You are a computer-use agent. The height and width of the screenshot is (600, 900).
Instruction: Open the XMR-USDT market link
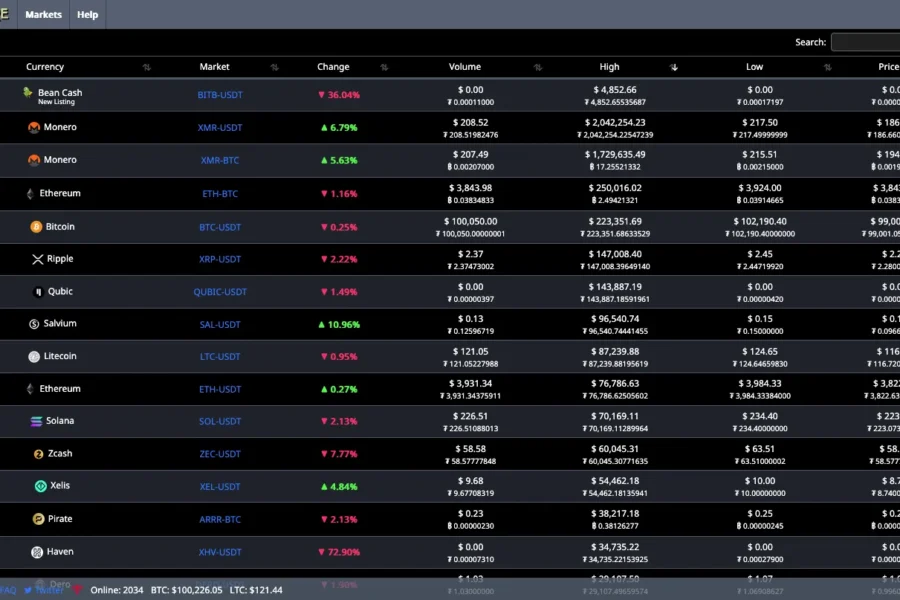point(220,127)
